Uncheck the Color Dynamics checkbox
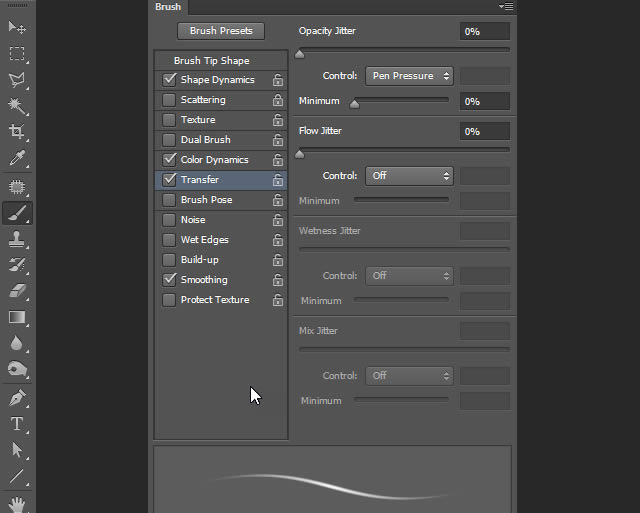 (169, 160)
